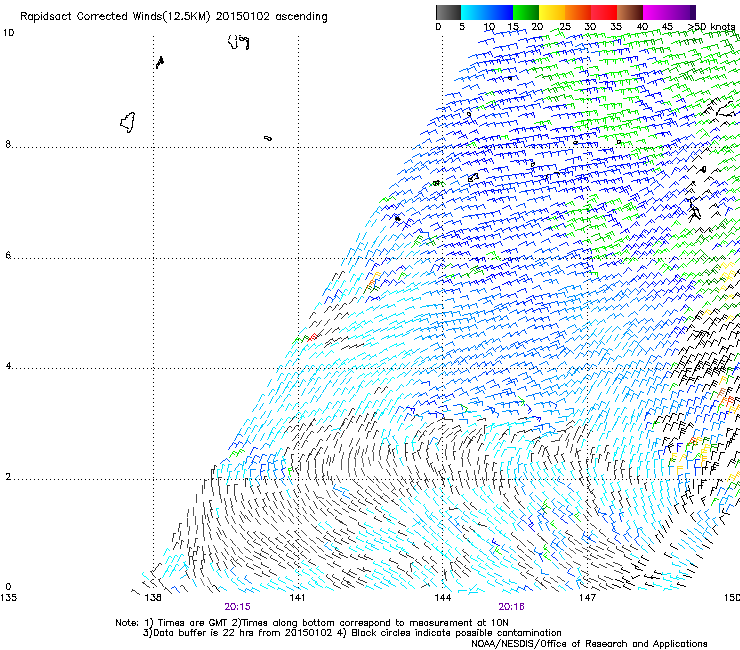Click longitude label '138' on bottom axis
740x650 pixels.
[153, 598]
